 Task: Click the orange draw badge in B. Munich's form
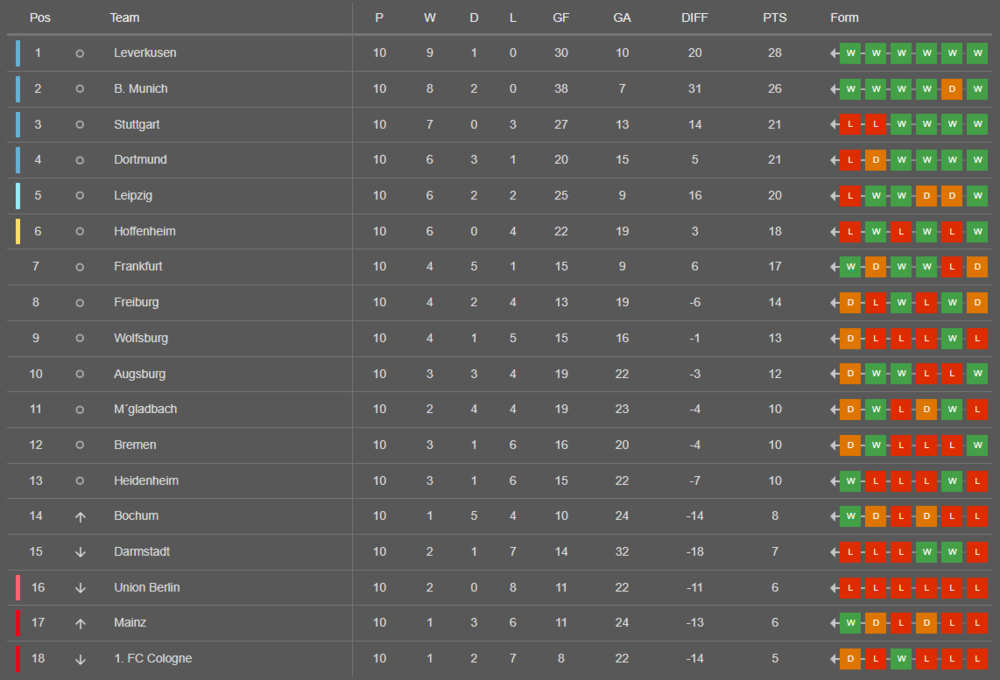pyautogui.click(x=952, y=89)
